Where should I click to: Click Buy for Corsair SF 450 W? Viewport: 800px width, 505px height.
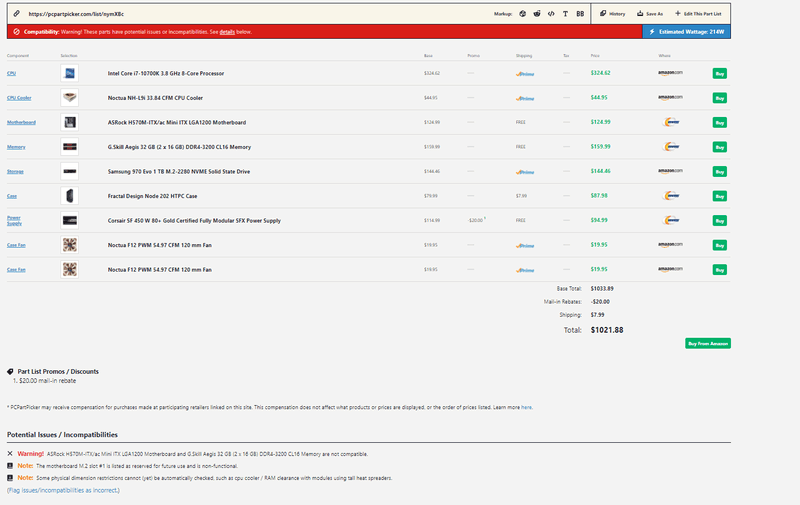click(719, 220)
